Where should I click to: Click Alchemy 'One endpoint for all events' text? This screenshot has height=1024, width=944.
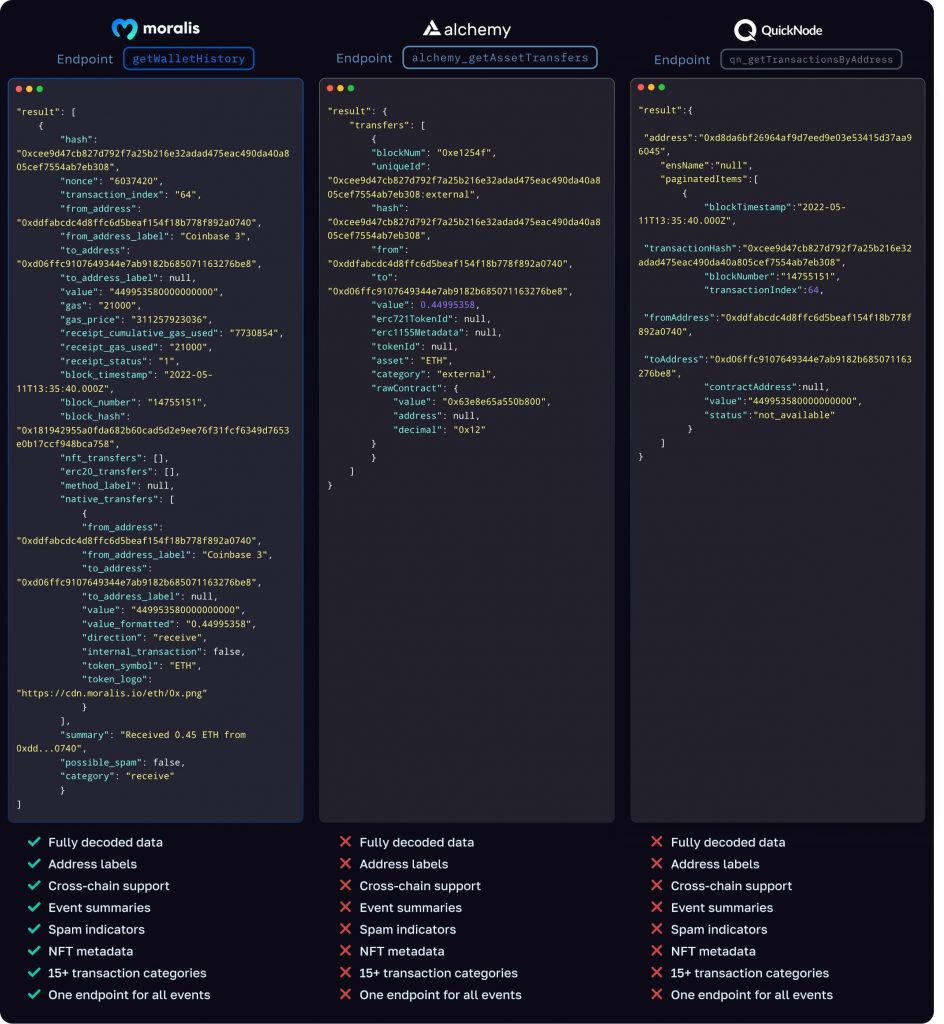coord(440,995)
